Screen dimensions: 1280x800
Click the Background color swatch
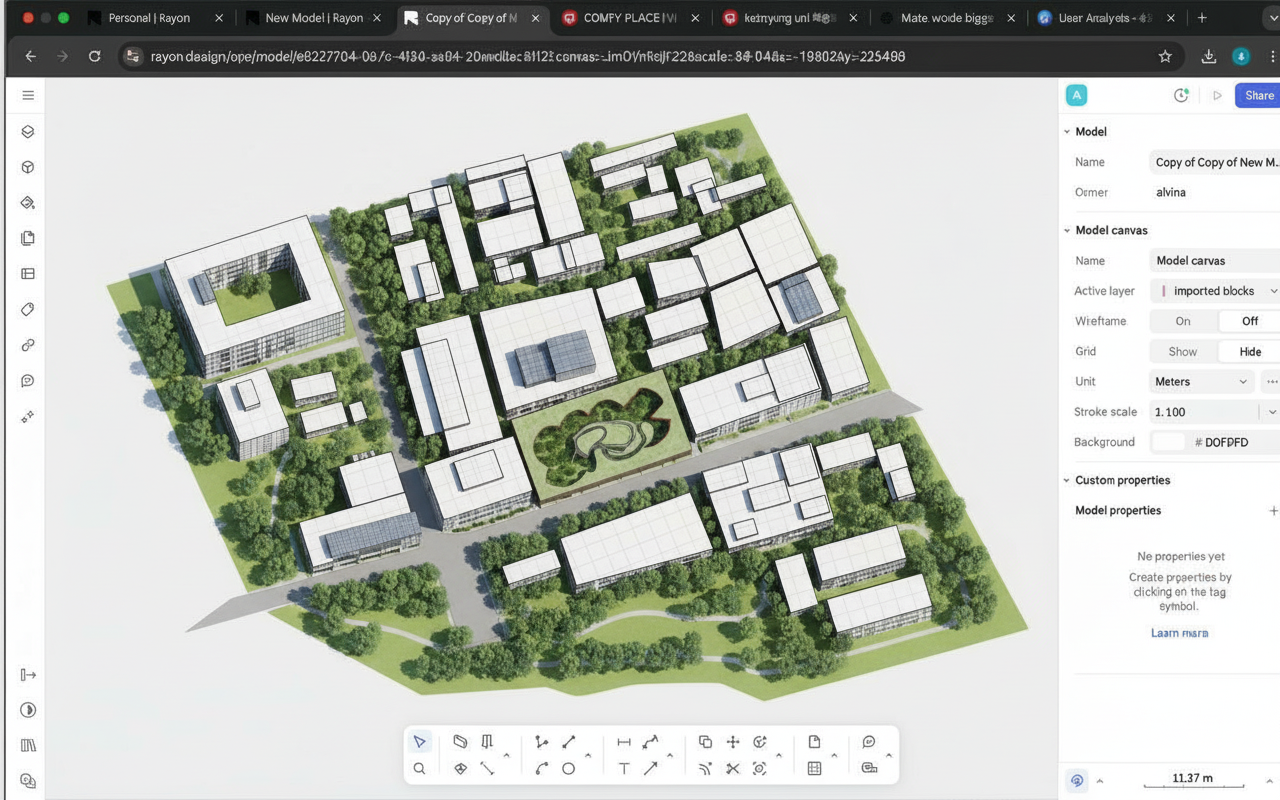pyautogui.click(x=1167, y=442)
